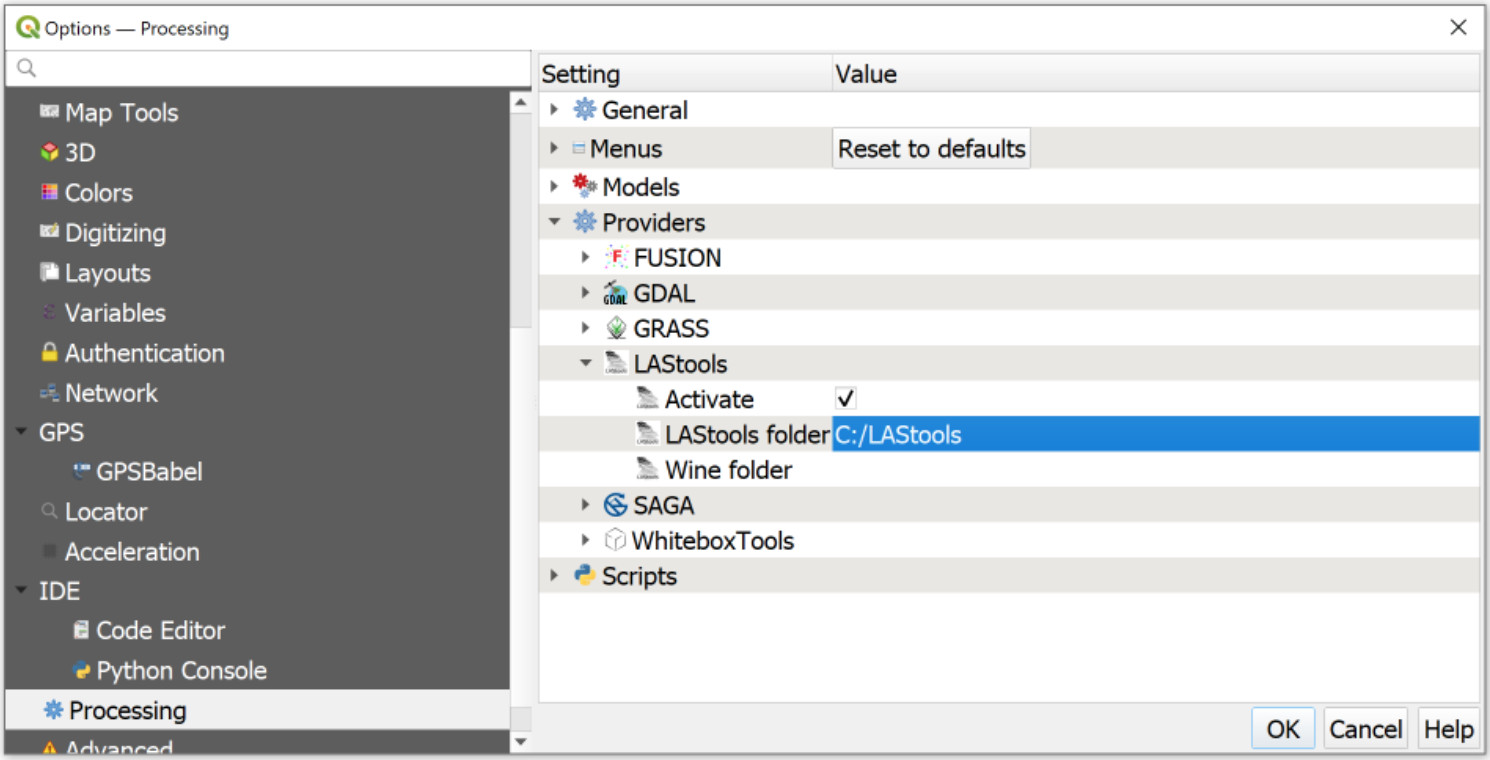Click the 3D cube icon
Viewport: 1490px width, 760px height.
coord(50,152)
